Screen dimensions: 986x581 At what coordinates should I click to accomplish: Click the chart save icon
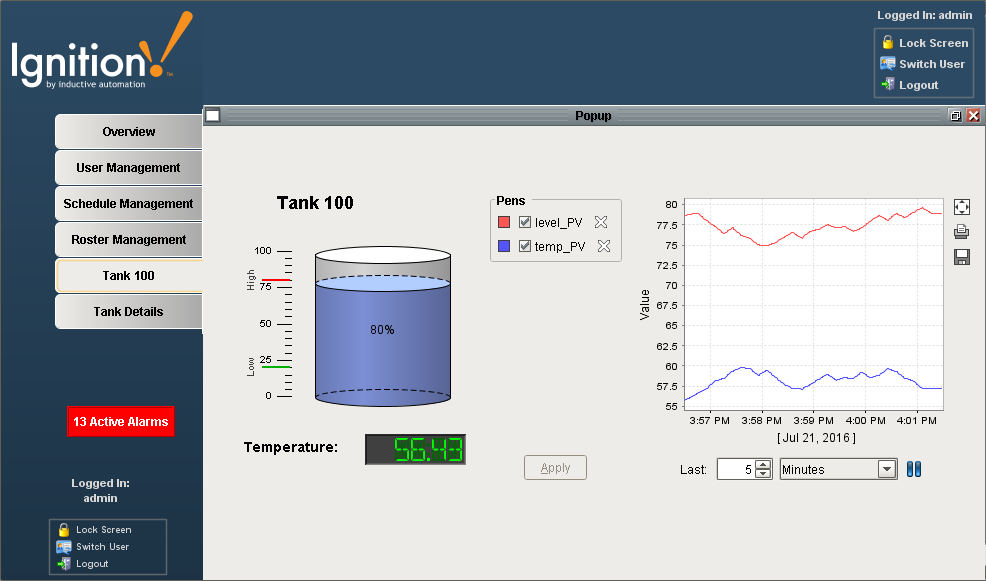pyautogui.click(x=962, y=258)
